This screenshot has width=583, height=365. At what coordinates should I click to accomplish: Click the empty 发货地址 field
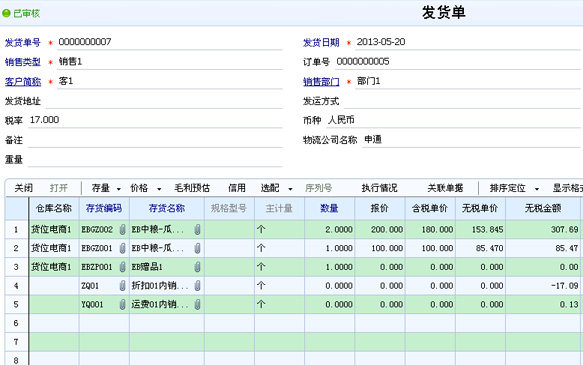(x=164, y=101)
